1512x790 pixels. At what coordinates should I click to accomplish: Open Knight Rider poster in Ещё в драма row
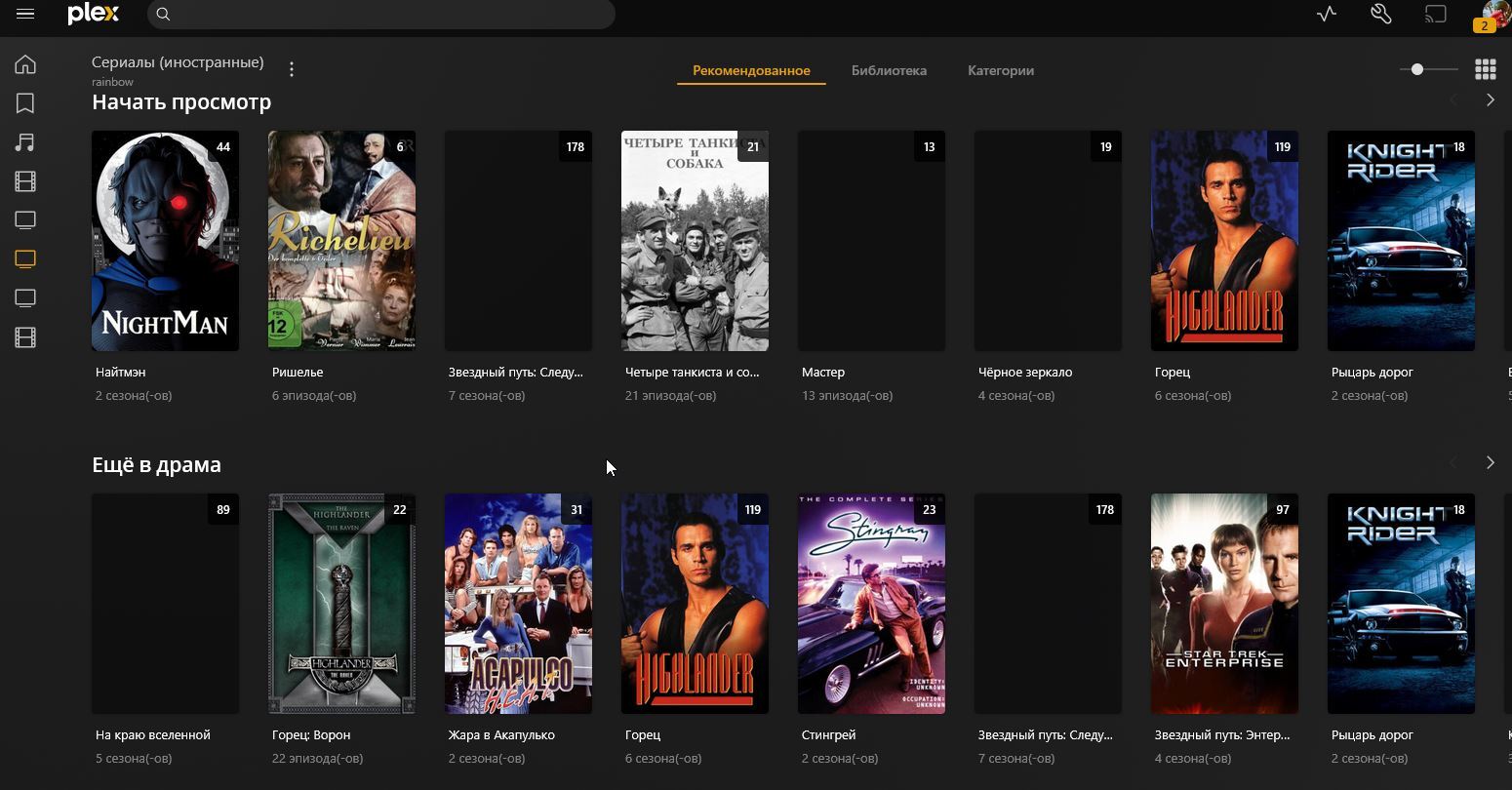pos(1401,604)
